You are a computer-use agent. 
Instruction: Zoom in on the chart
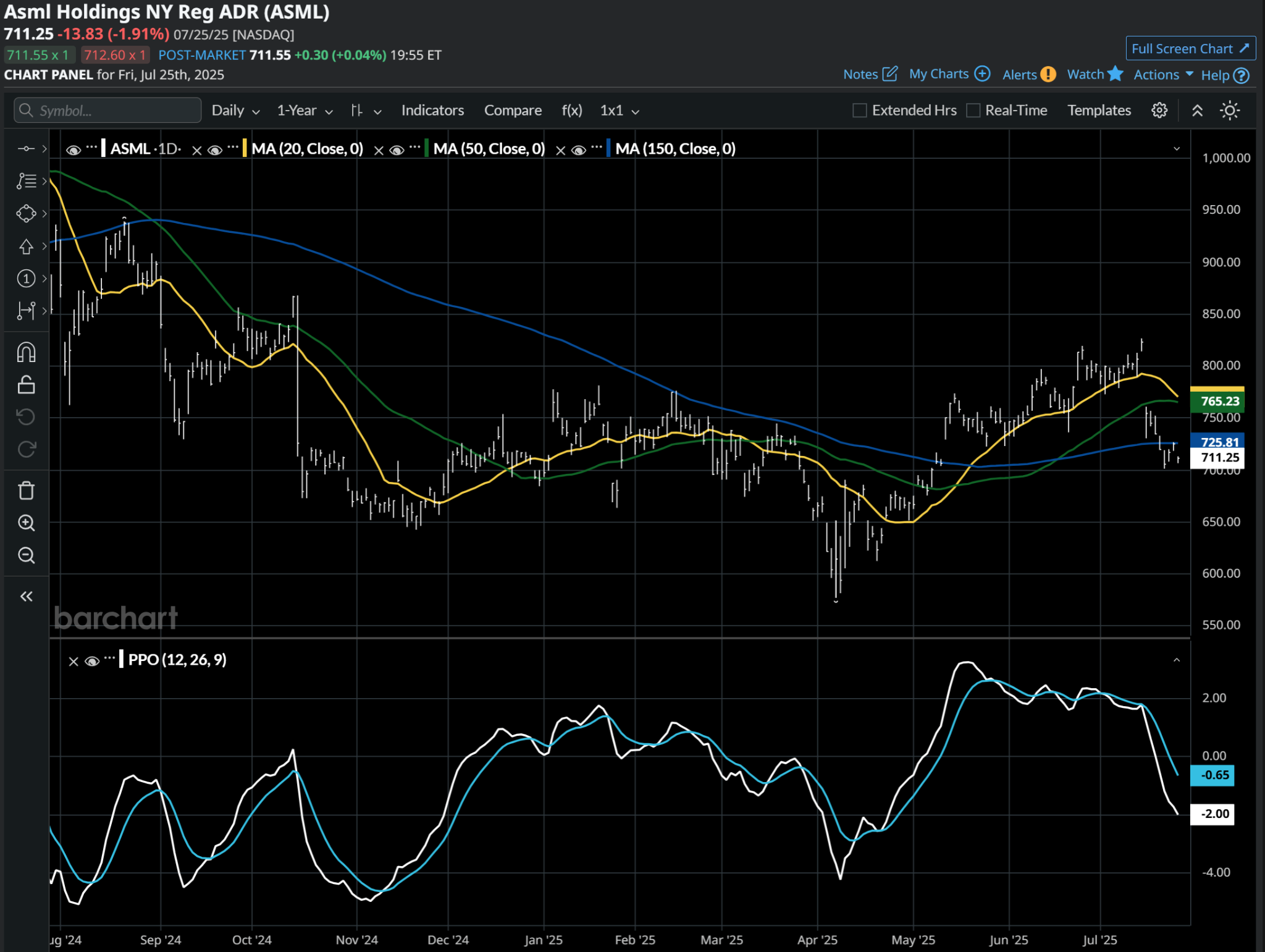click(26, 523)
